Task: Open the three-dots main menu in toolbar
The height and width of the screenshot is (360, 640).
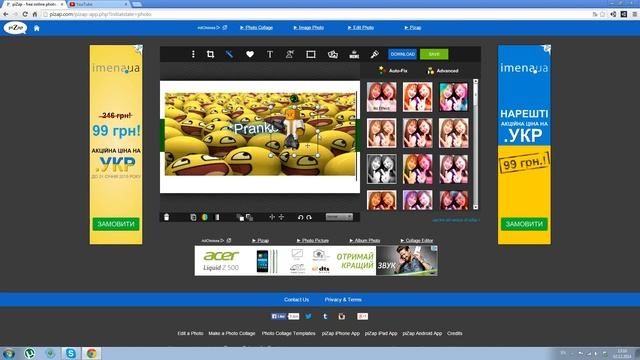Action: pos(193,54)
